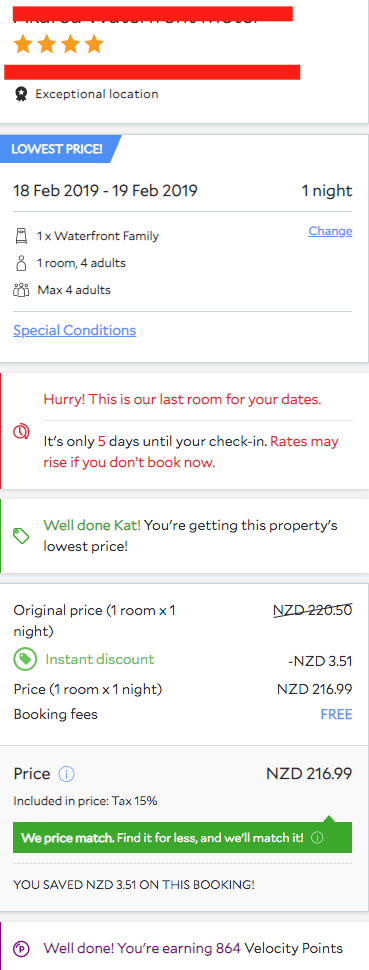
Task: Click the LOWEST PRICE! ribbon badge
Action: click(60, 149)
